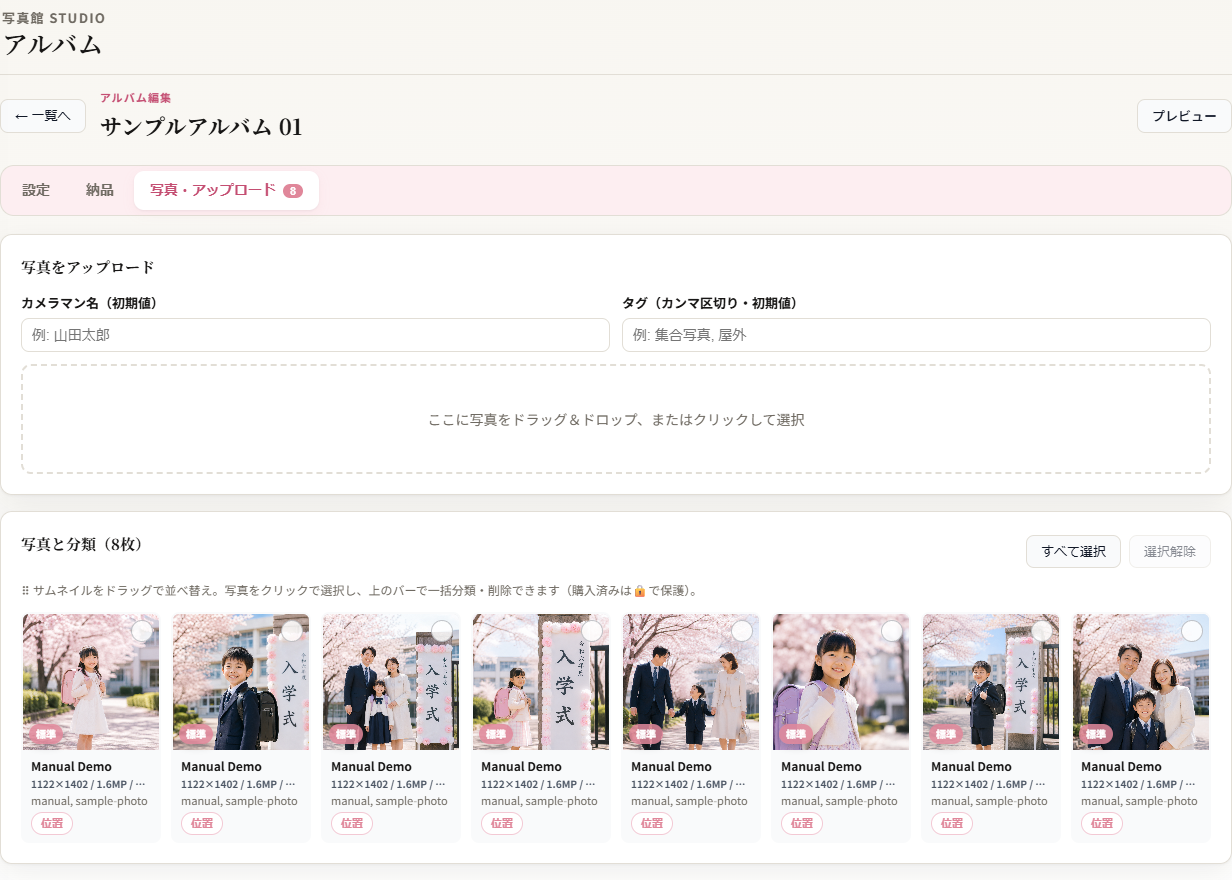Select the thumbnail of the girl beside large 入学式 sign
Viewport: 1232px width, 880px height.
point(541,682)
